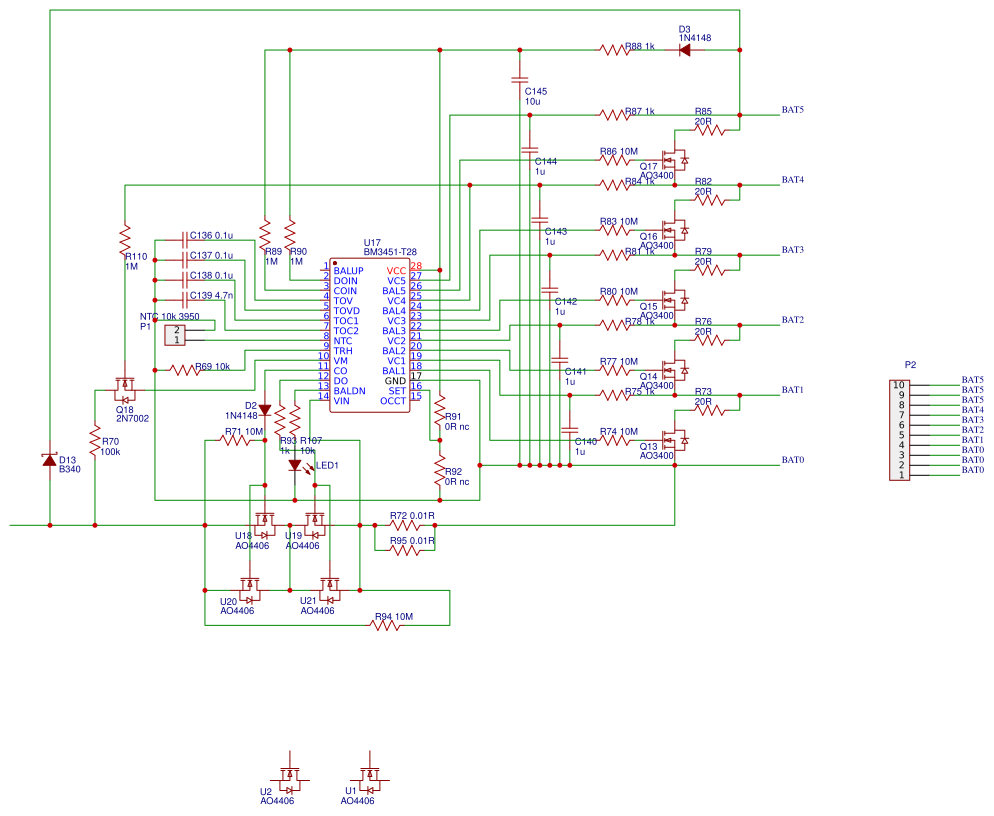Select the BAT2 net label beside R76
The height and width of the screenshot is (816, 994).
click(792, 320)
